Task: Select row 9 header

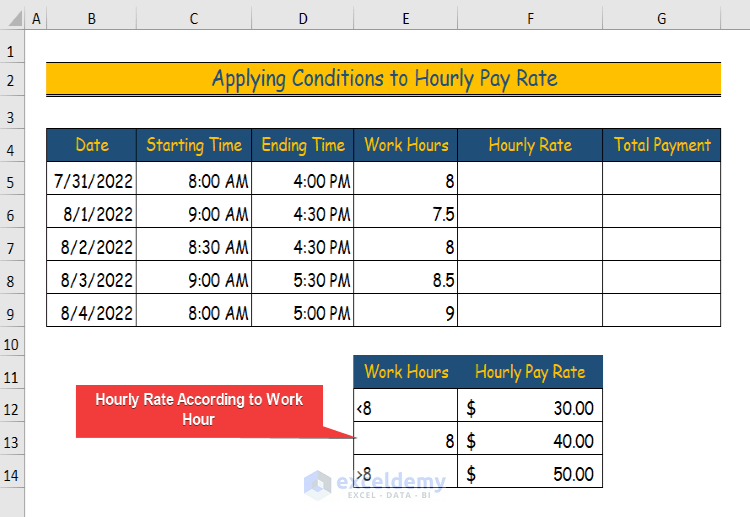Action: [x=12, y=310]
